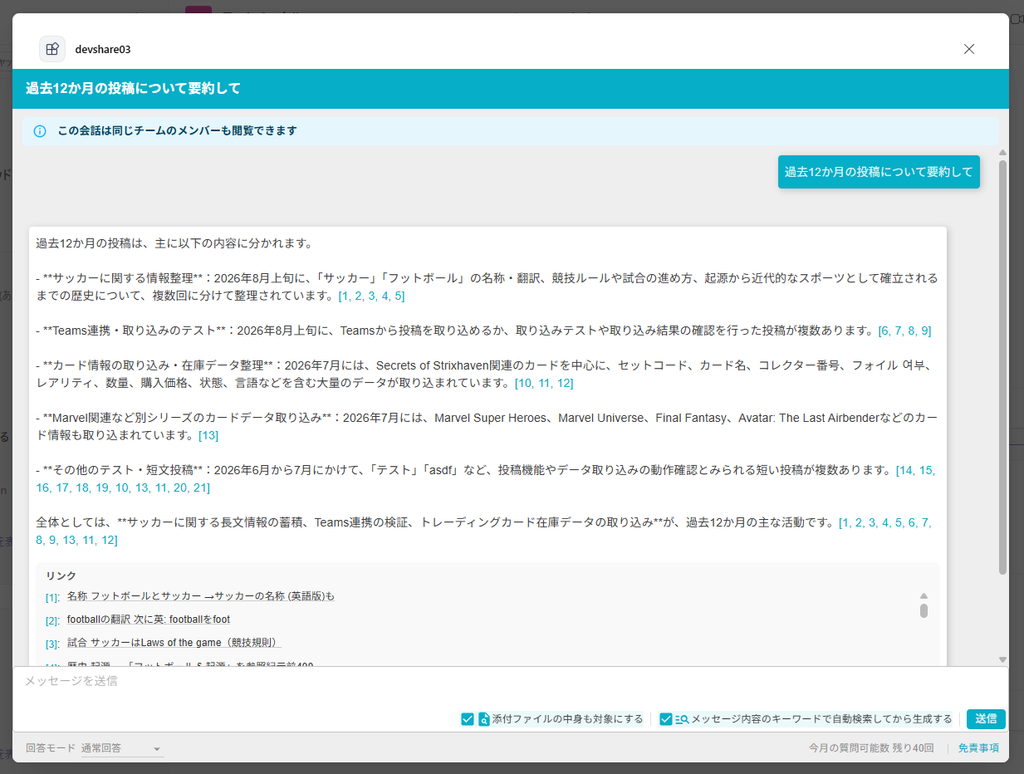Open the 免責事項 disclaimer link
The width and height of the screenshot is (1024, 774).
pyautogui.click(x=978, y=748)
